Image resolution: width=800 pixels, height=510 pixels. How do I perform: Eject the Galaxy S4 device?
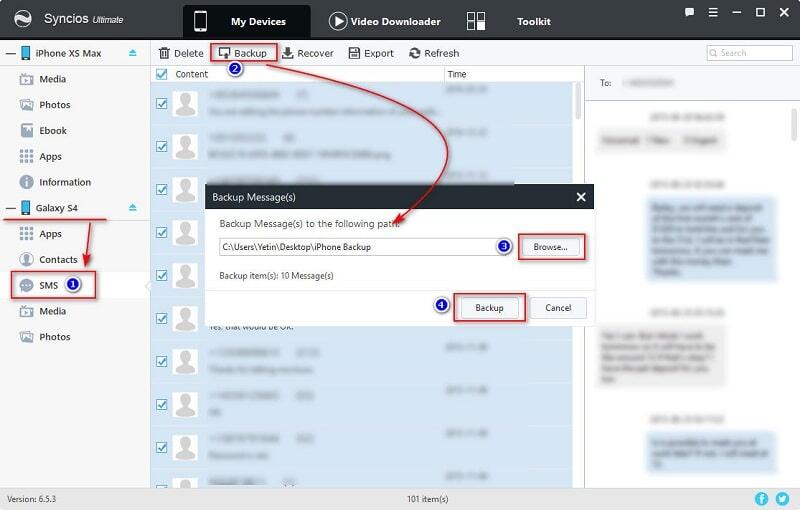tap(133, 208)
